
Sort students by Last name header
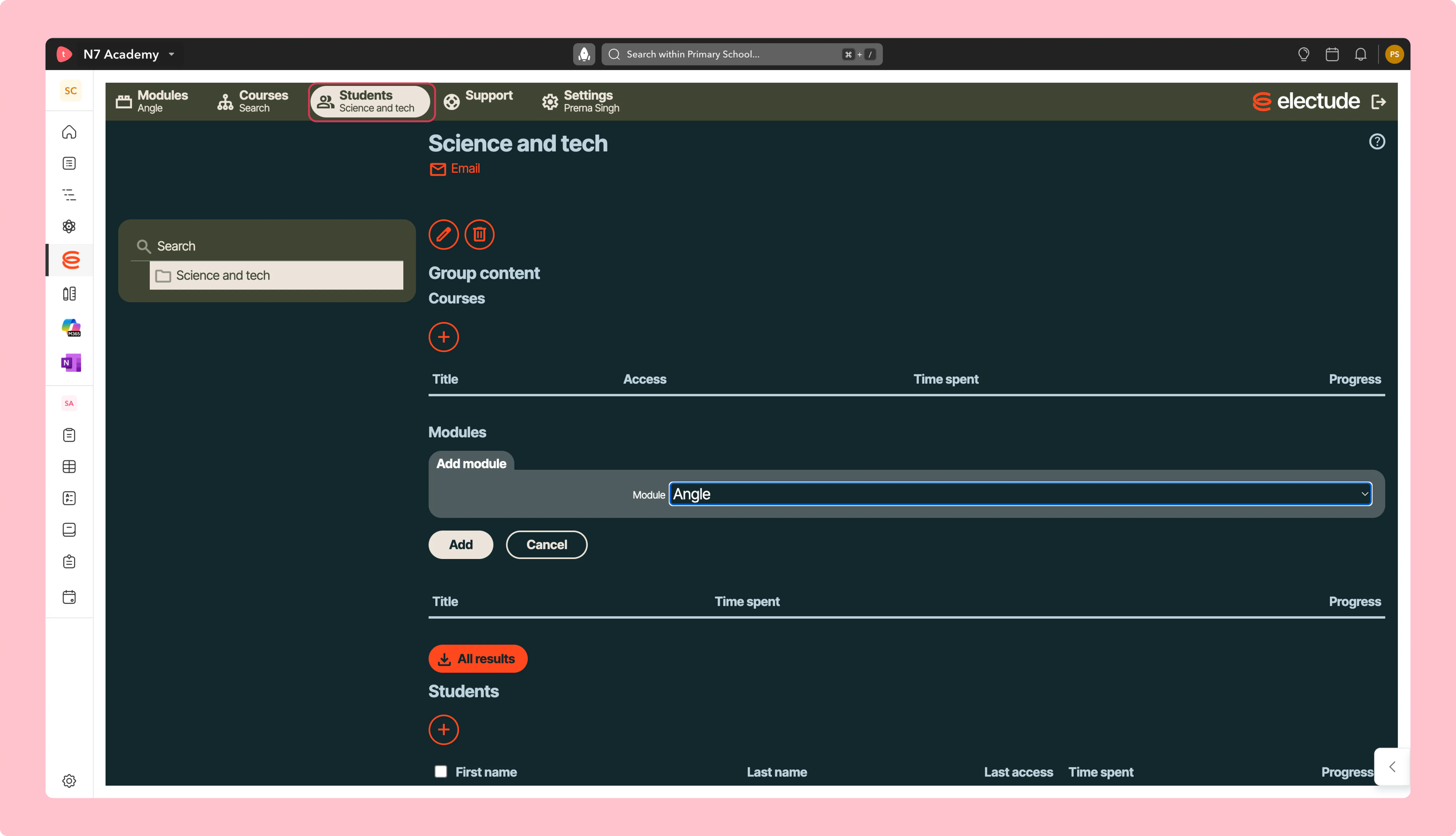(x=776, y=772)
